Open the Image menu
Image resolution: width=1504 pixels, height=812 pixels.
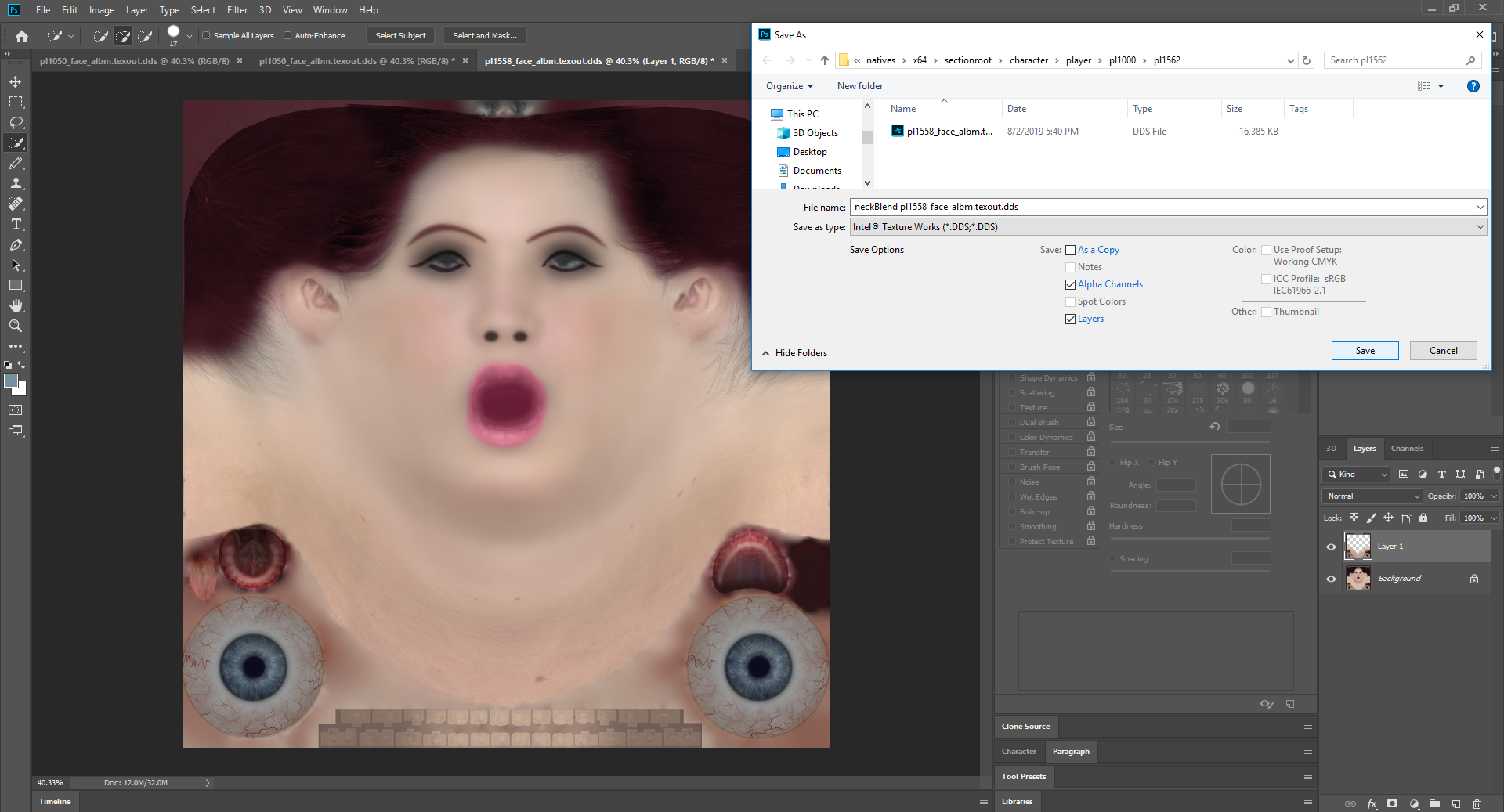[102, 10]
